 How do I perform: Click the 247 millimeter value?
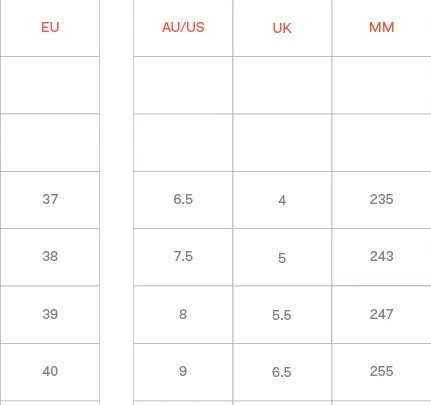click(x=382, y=314)
